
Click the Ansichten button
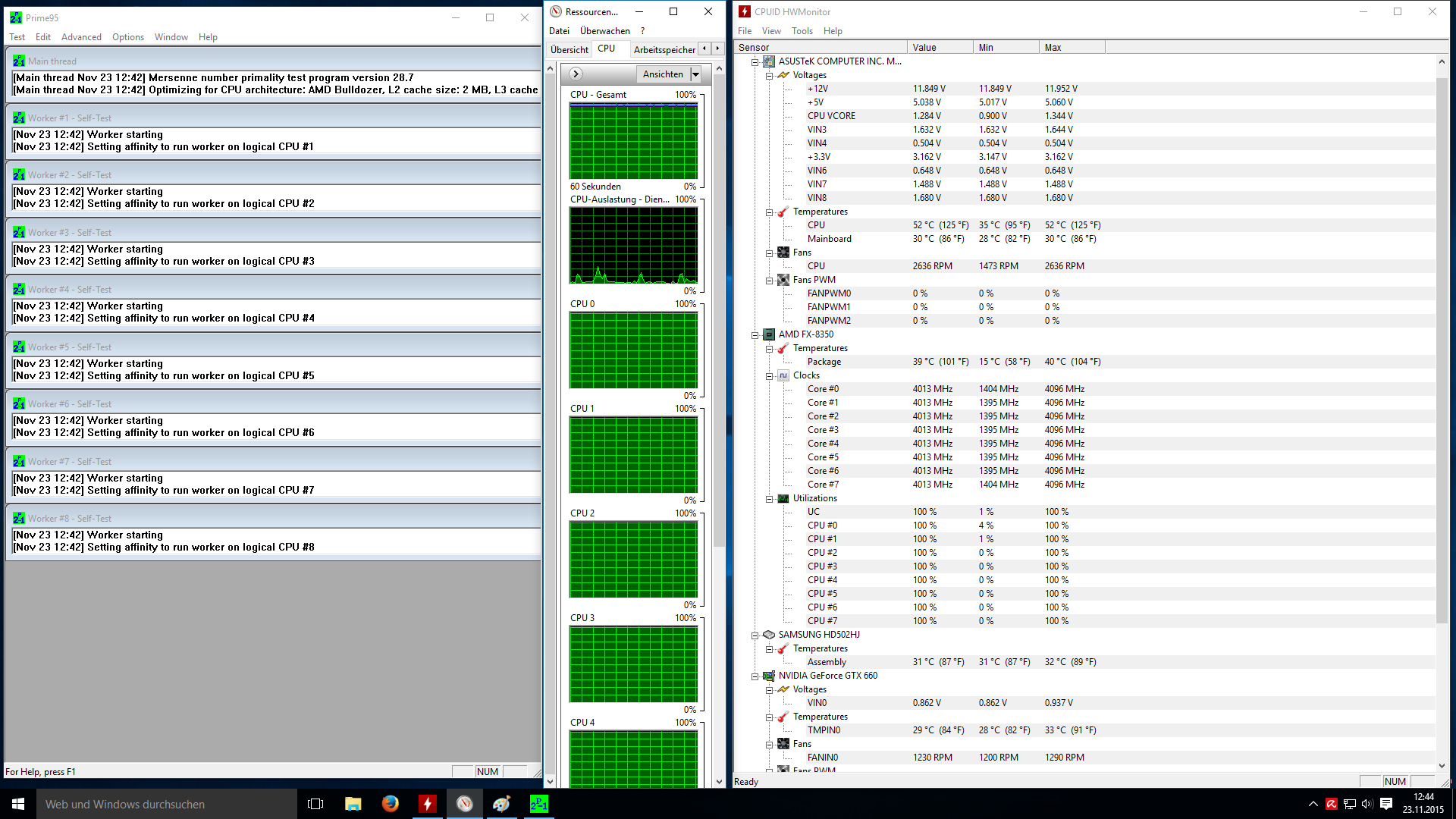pyautogui.click(x=663, y=74)
